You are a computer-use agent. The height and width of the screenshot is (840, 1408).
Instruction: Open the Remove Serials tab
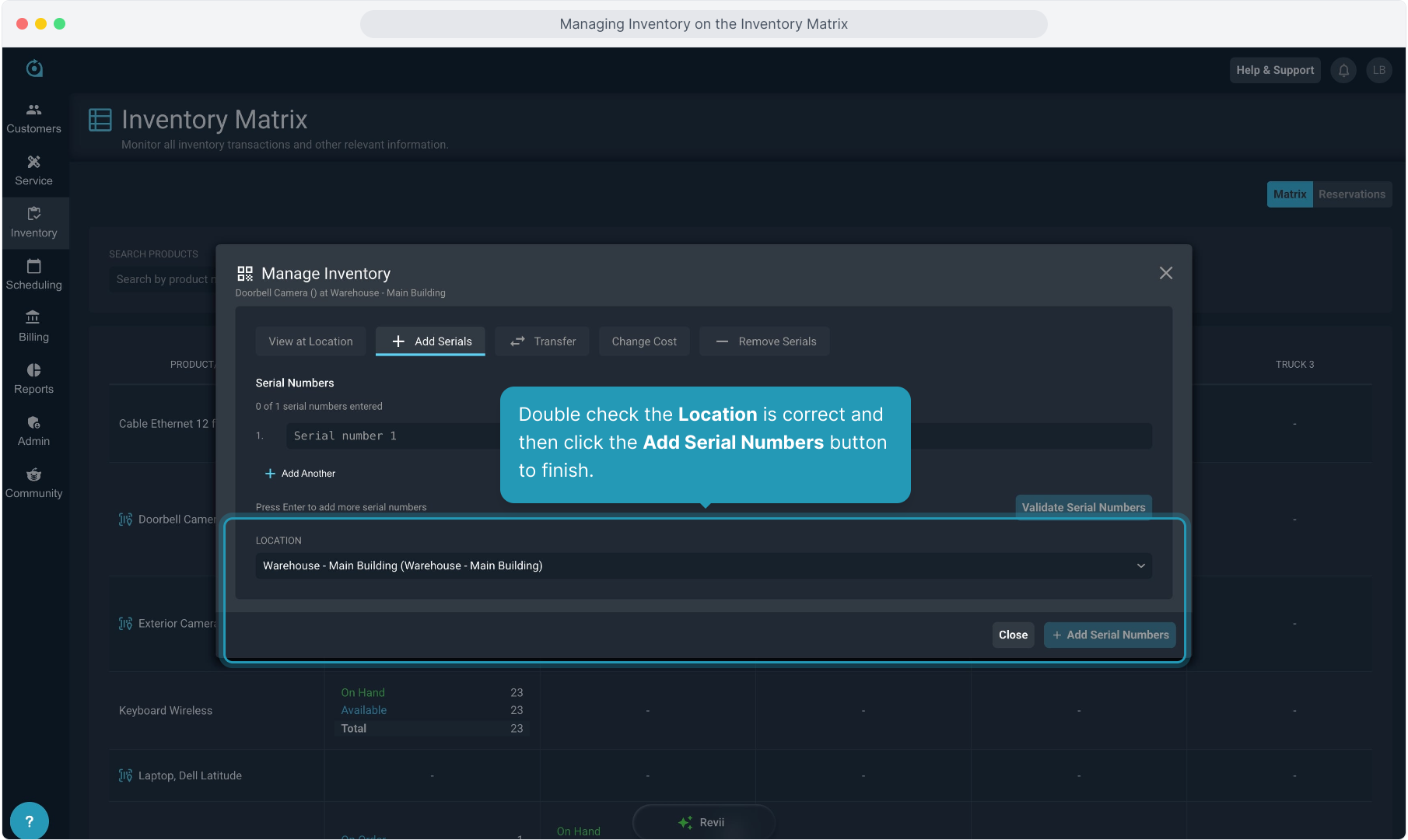click(x=765, y=341)
